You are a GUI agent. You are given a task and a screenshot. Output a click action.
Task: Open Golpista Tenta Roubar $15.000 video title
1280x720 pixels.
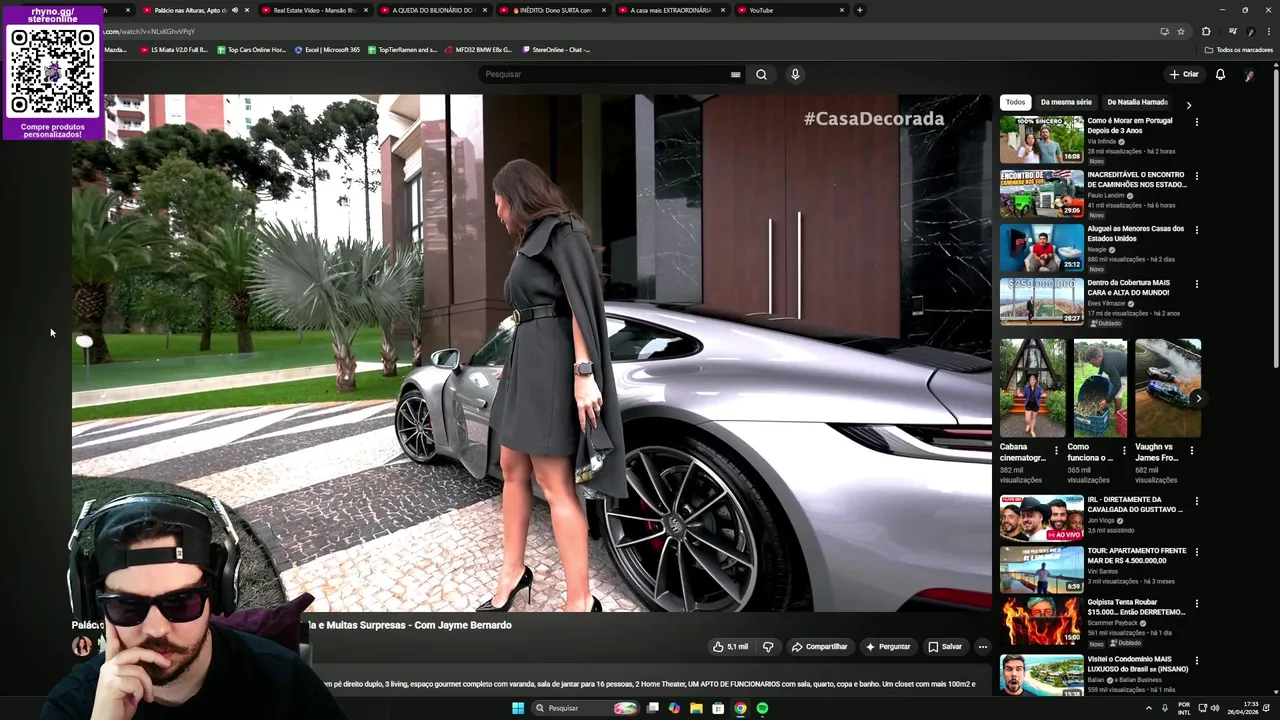tap(1136, 607)
